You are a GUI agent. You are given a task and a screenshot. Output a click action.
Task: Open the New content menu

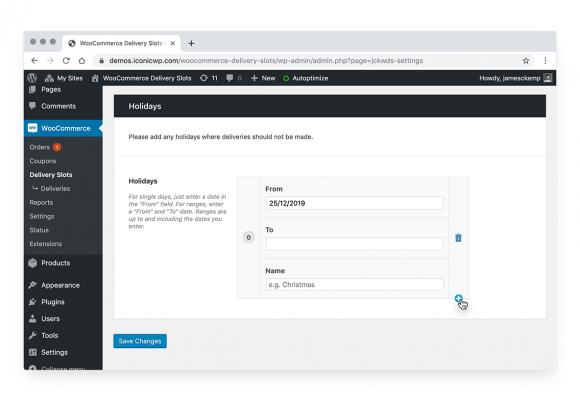tap(263, 78)
